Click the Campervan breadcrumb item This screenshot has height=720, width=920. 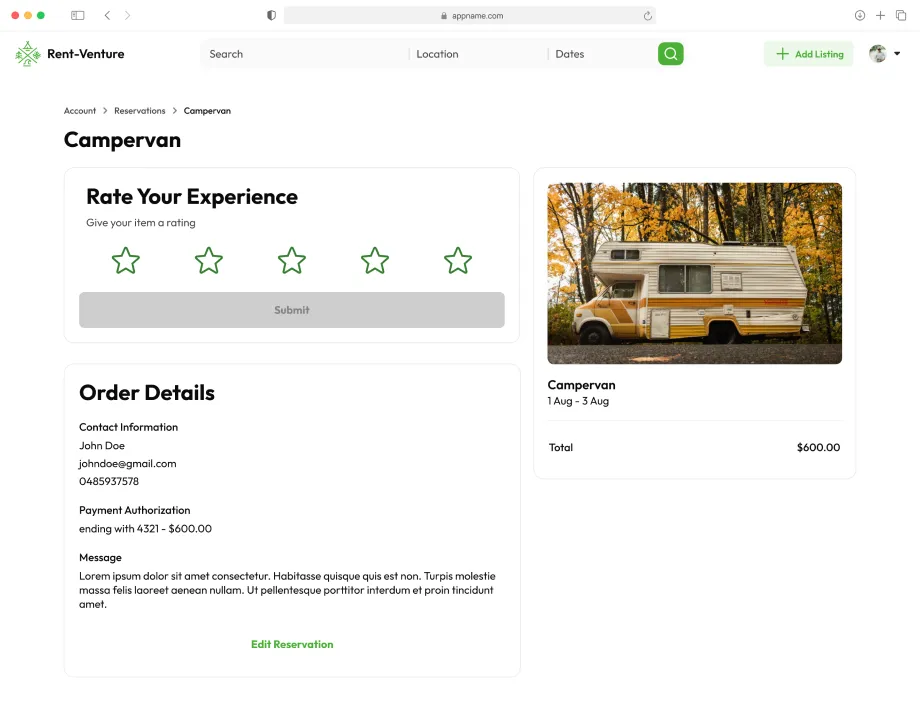tap(207, 111)
